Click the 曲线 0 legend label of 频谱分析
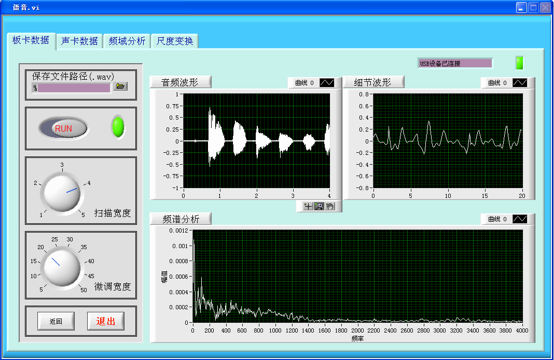The image size is (554, 360). [x=497, y=219]
